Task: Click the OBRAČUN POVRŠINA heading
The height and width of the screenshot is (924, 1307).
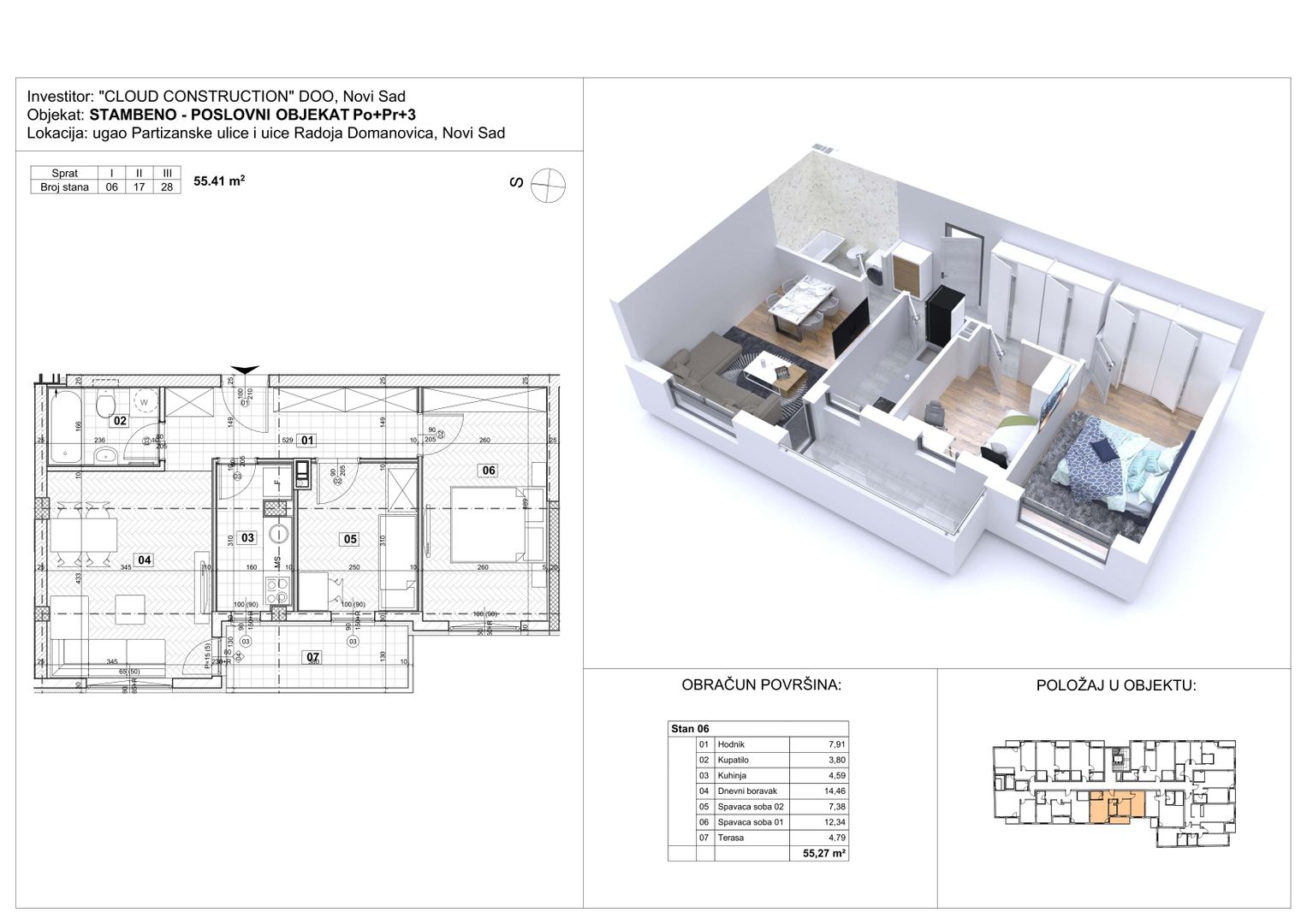Action: (x=761, y=685)
